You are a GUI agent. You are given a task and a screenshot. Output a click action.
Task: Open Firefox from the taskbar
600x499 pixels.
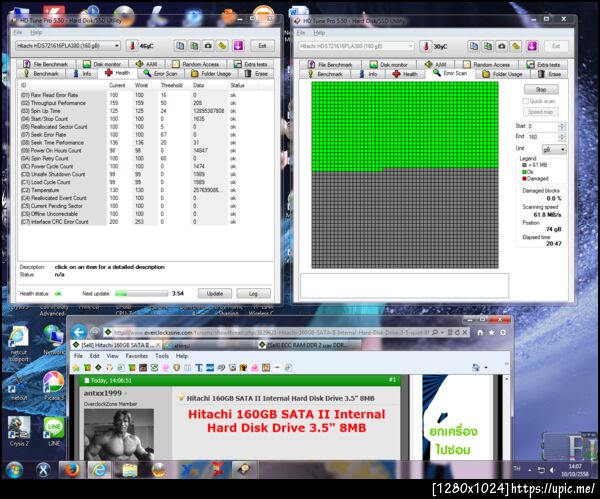[72, 470]
